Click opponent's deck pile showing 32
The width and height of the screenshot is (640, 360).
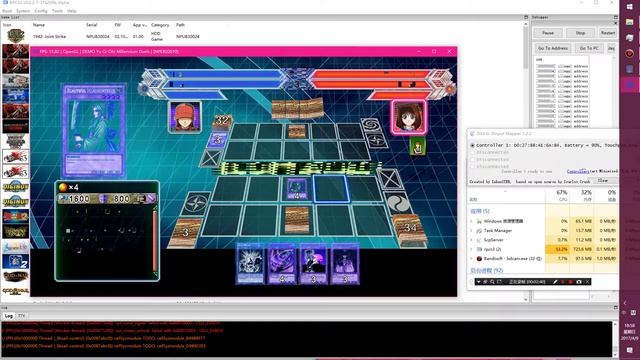coord(222,121)
